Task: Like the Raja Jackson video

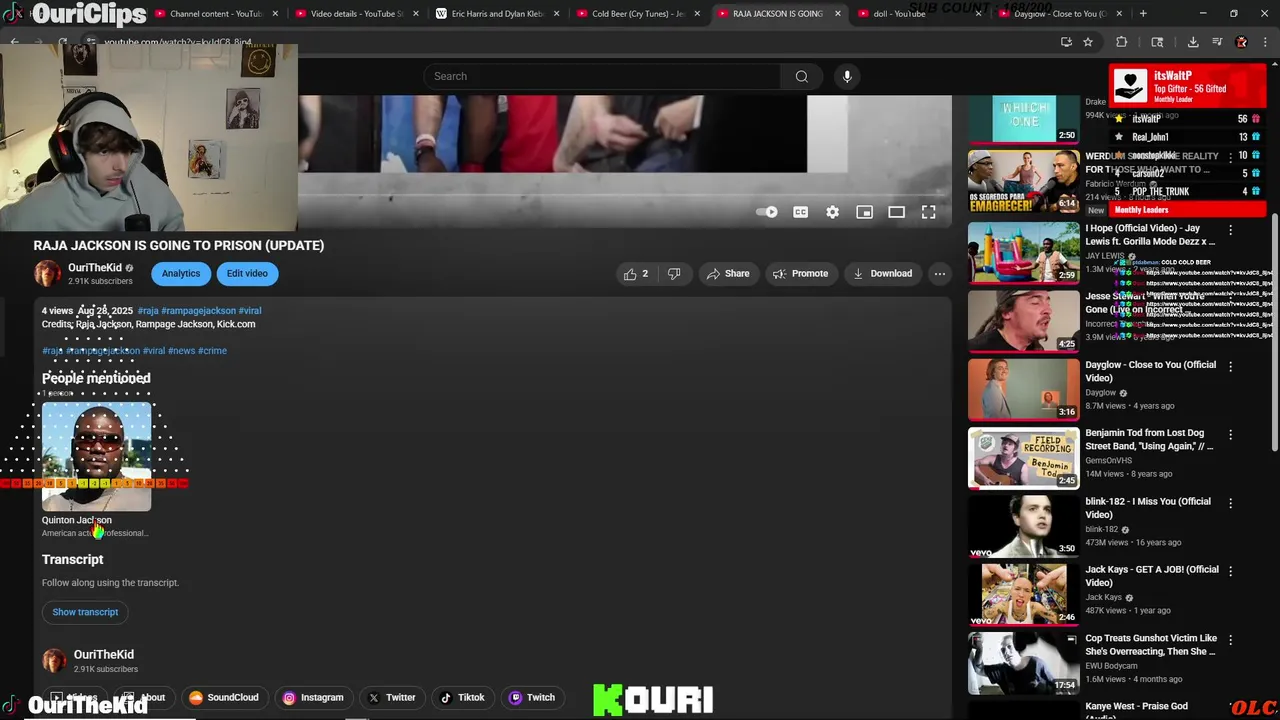Action: pyautogui.click(x=636, y=273)
